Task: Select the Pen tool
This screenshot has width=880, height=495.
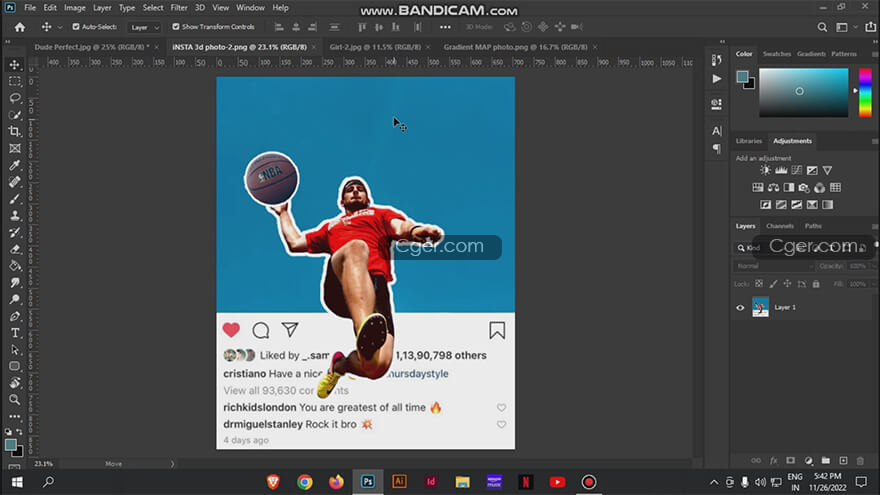Action: click(15, 316)
